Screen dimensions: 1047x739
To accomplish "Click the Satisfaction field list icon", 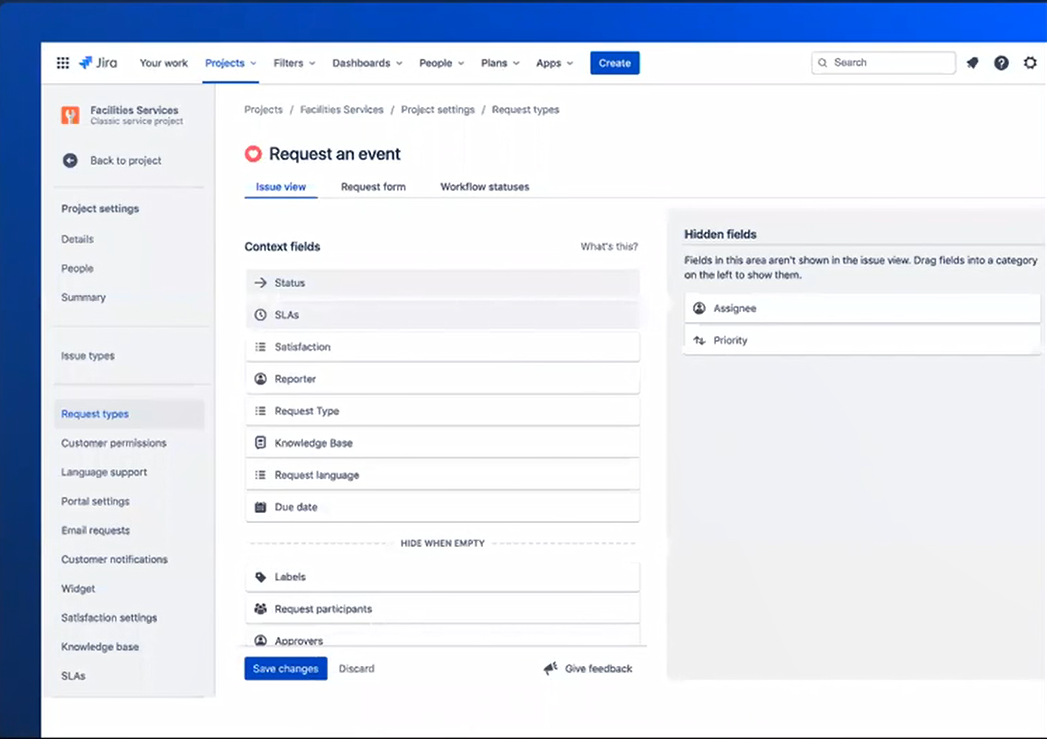I will pyautogui.click(x=260, y=347).
